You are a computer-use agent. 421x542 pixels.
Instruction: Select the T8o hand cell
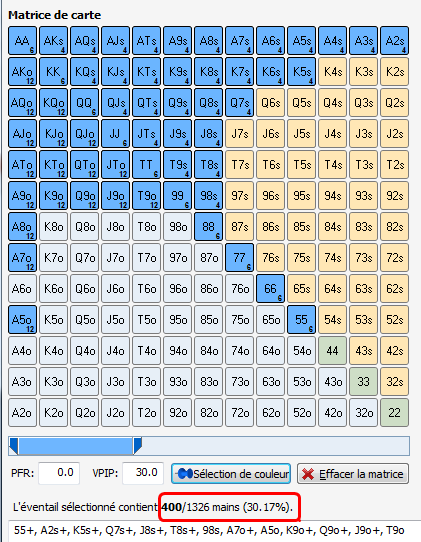[147, 227]
